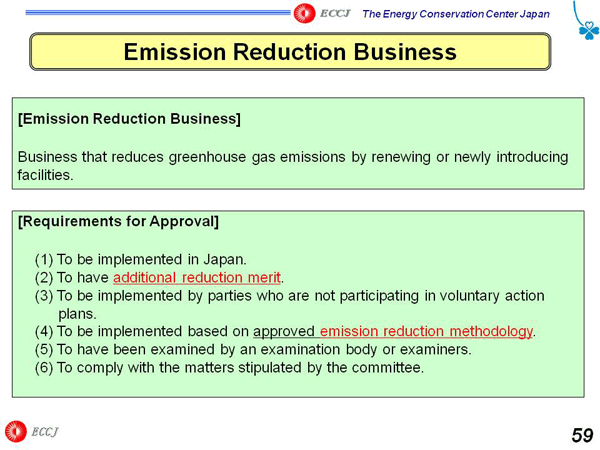Select "The Energy Conservation Center Japan" header text
Screen dimensions: 600x450
(x=455, y=13)
